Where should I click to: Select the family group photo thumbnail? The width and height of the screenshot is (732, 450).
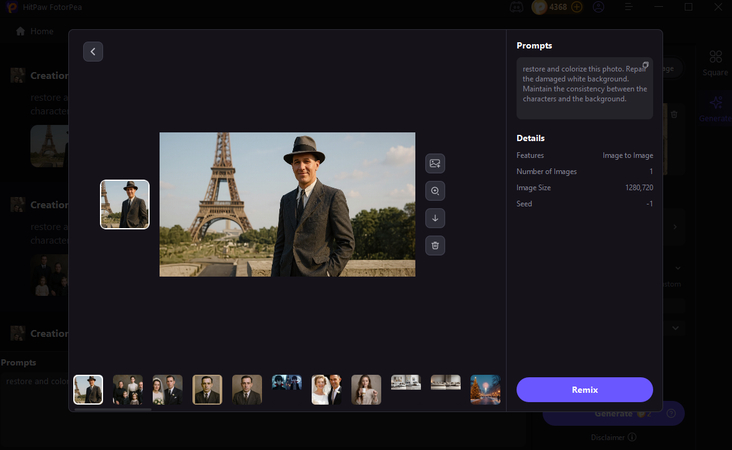click(128, 390)
